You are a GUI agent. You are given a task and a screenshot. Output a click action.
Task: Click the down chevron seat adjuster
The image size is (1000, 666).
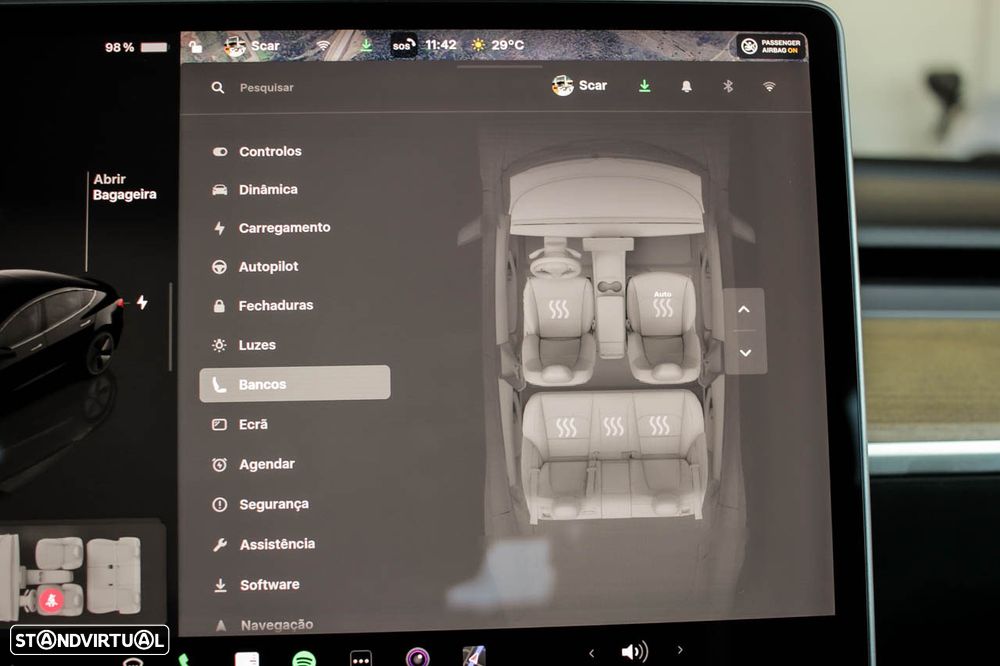click(x=745, y=353)
